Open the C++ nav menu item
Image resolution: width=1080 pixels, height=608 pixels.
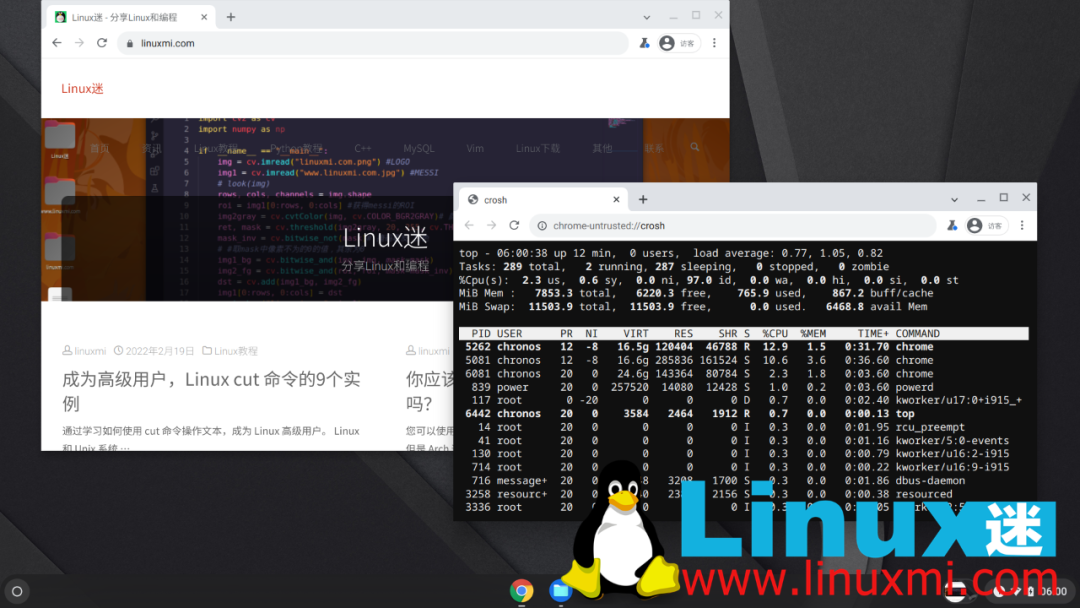pos(362,148)
